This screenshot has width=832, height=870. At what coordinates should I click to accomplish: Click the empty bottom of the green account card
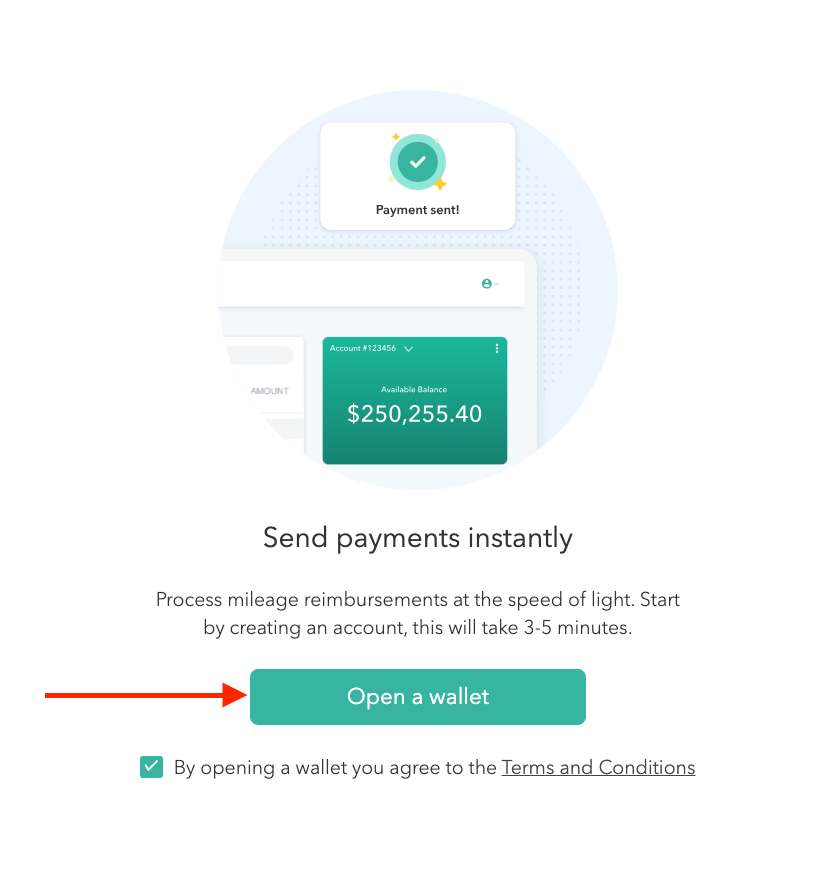tap(414, 448)
